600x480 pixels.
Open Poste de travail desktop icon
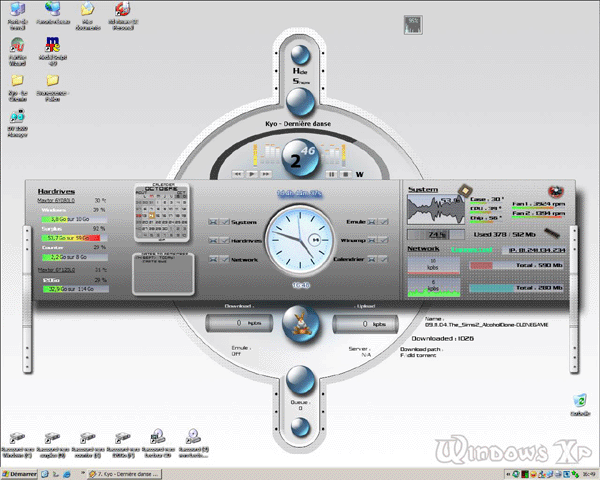(17, 11)
